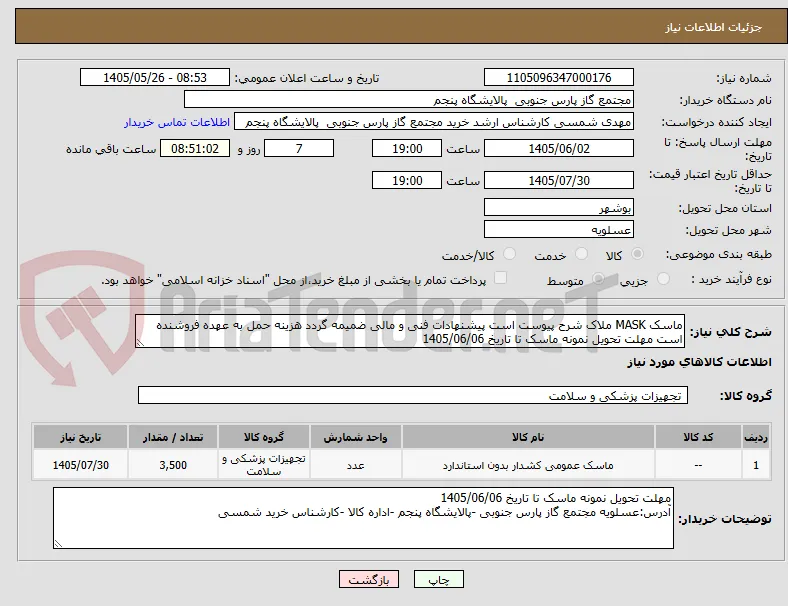The width and height of the screenshot is (788, 606).
Task: Select the جزیی purchase type radio
Action: coord(663,278)
